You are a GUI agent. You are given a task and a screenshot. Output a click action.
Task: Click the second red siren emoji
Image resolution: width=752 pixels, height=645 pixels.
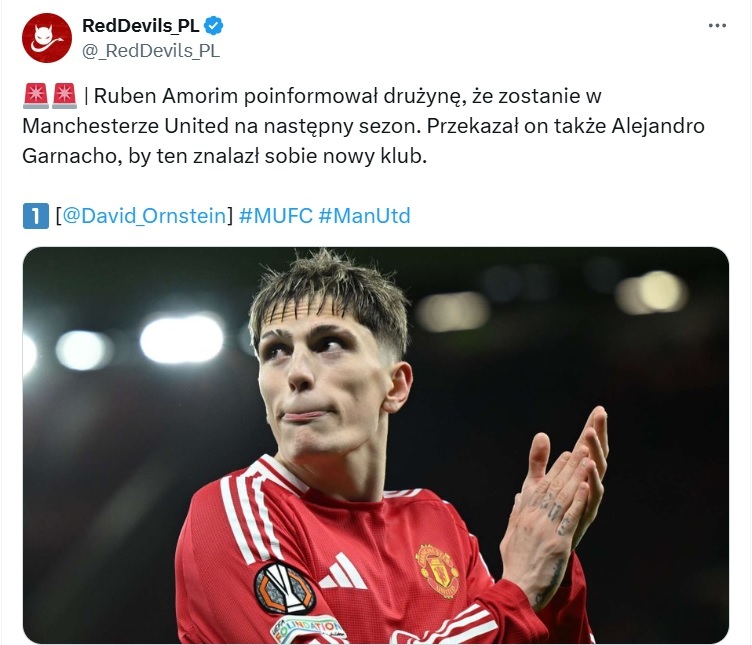coord(64,95)
